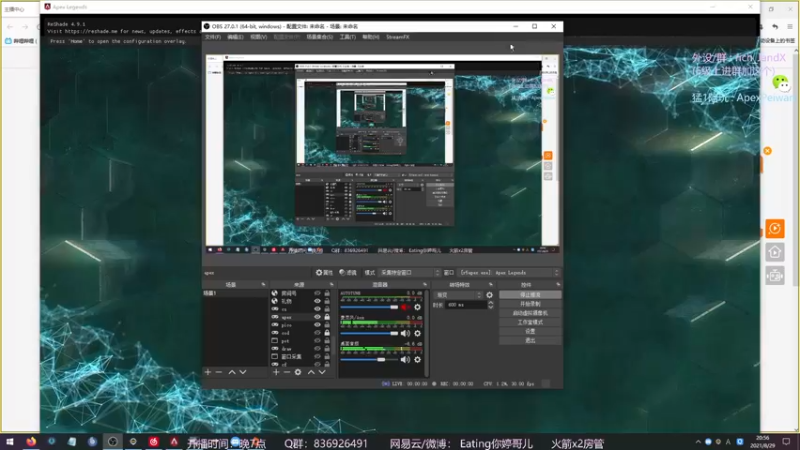The height and width of the screenshot is (450, 800).
Task: Open the transition type dropdown
Action: point(458,295)
